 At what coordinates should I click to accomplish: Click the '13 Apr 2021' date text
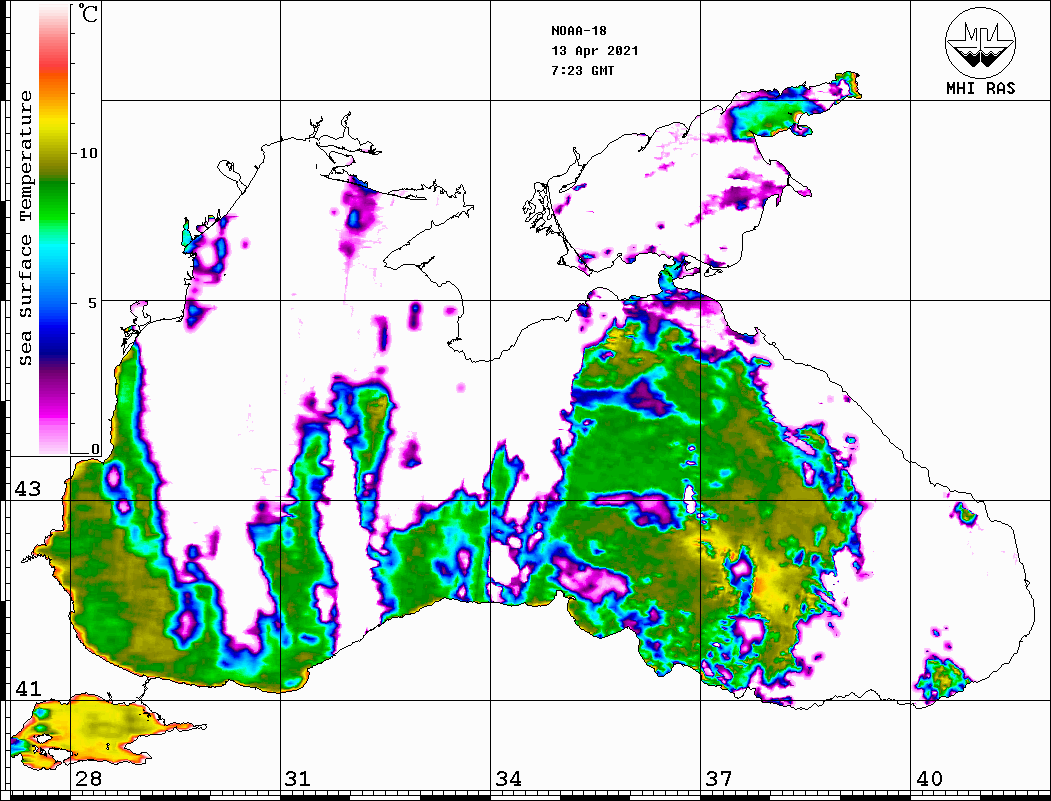(595, 51)
